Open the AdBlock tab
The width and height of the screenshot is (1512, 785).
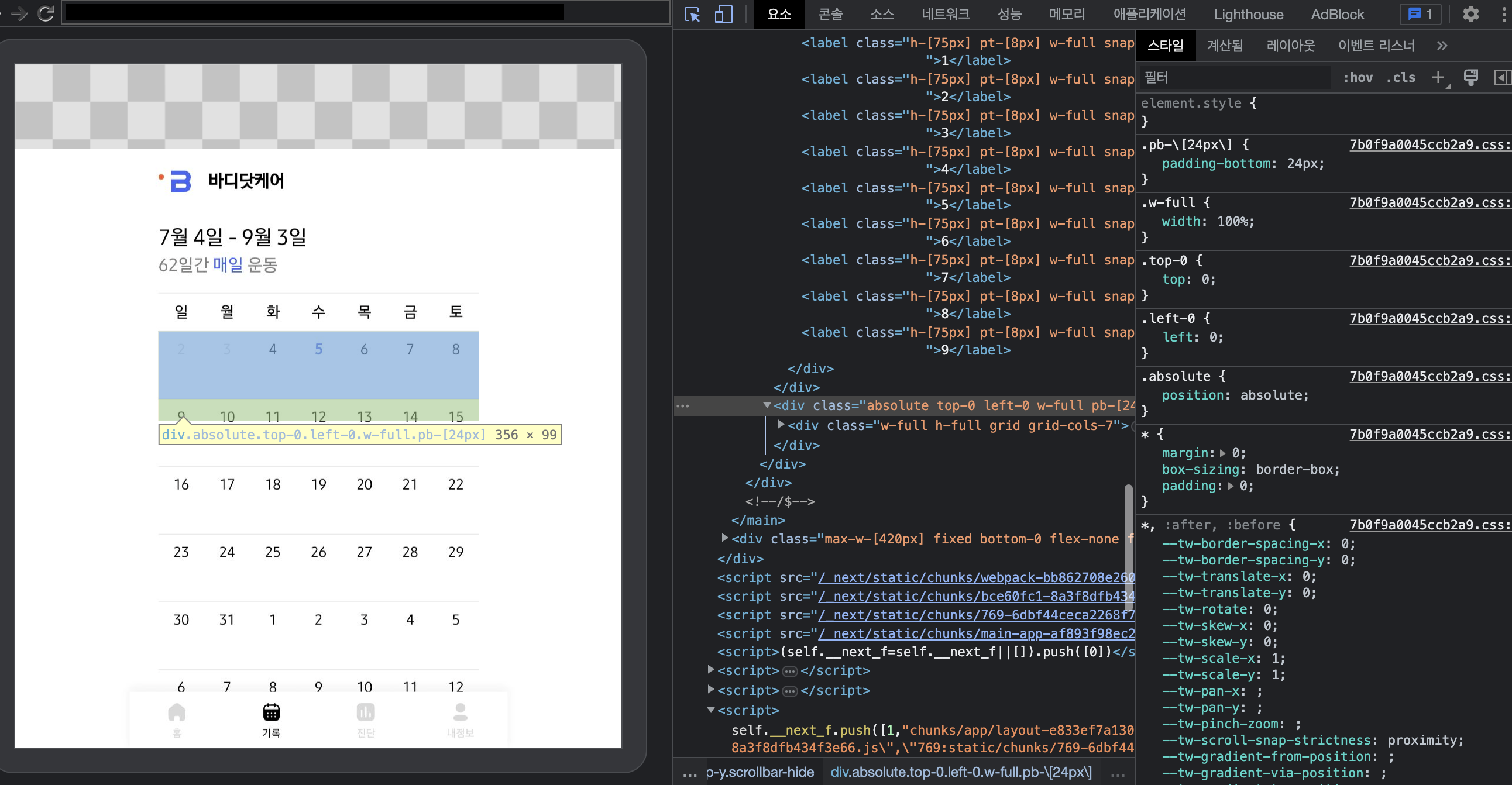pos(1338,14)
